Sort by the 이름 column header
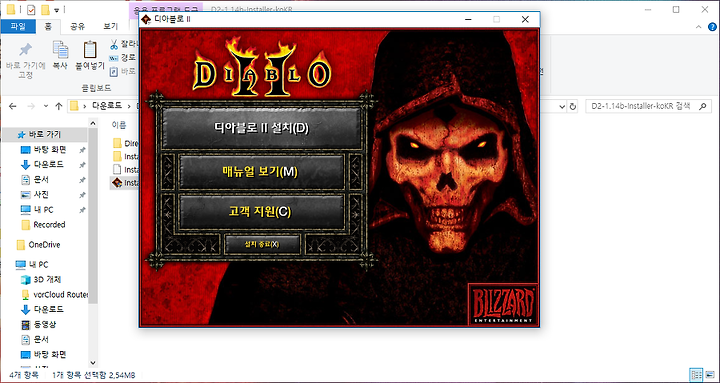 click(x=118, y=125)
